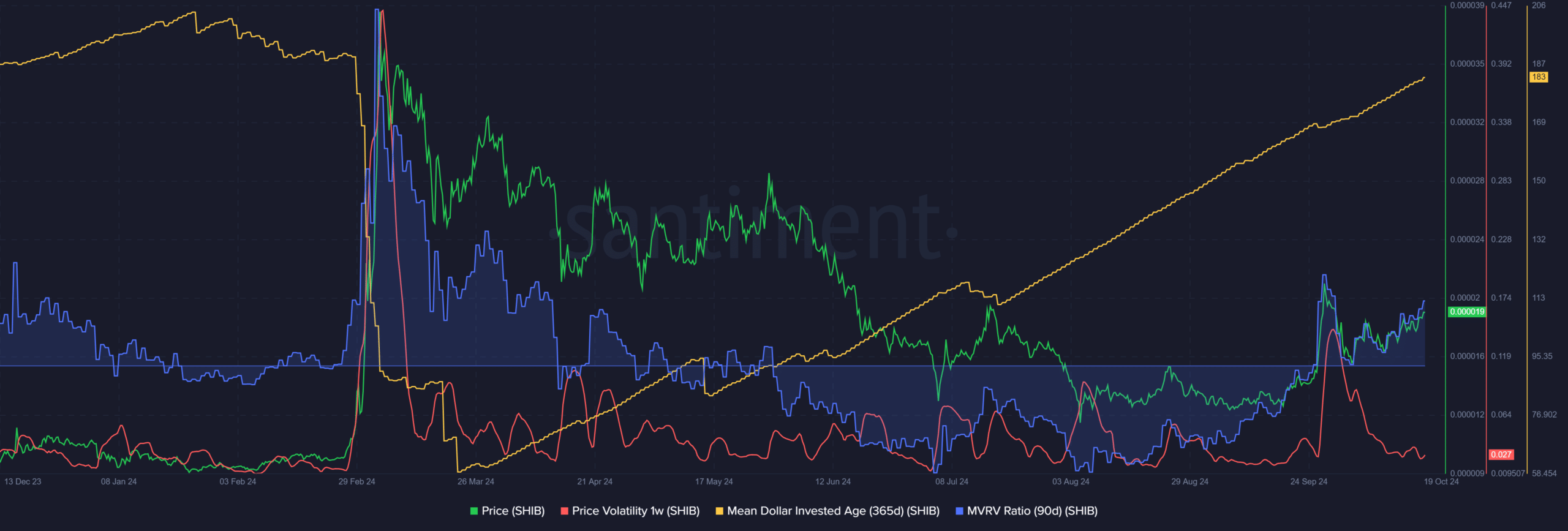The height and width of the screenshot is (531, 1568).
Task: Click the 0.064 volatility axis label
Action: (x=1501, y=415)
